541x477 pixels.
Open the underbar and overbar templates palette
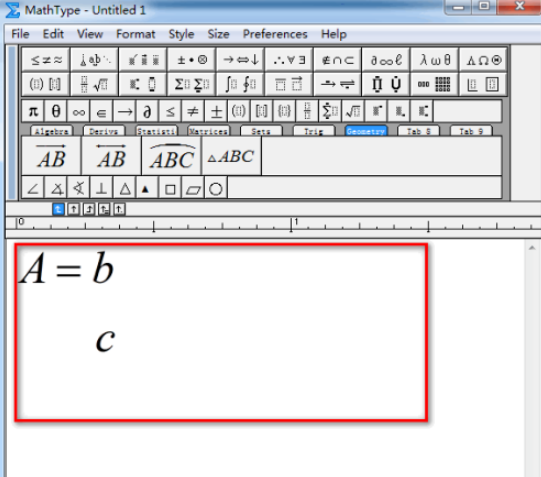coord(289,84)
